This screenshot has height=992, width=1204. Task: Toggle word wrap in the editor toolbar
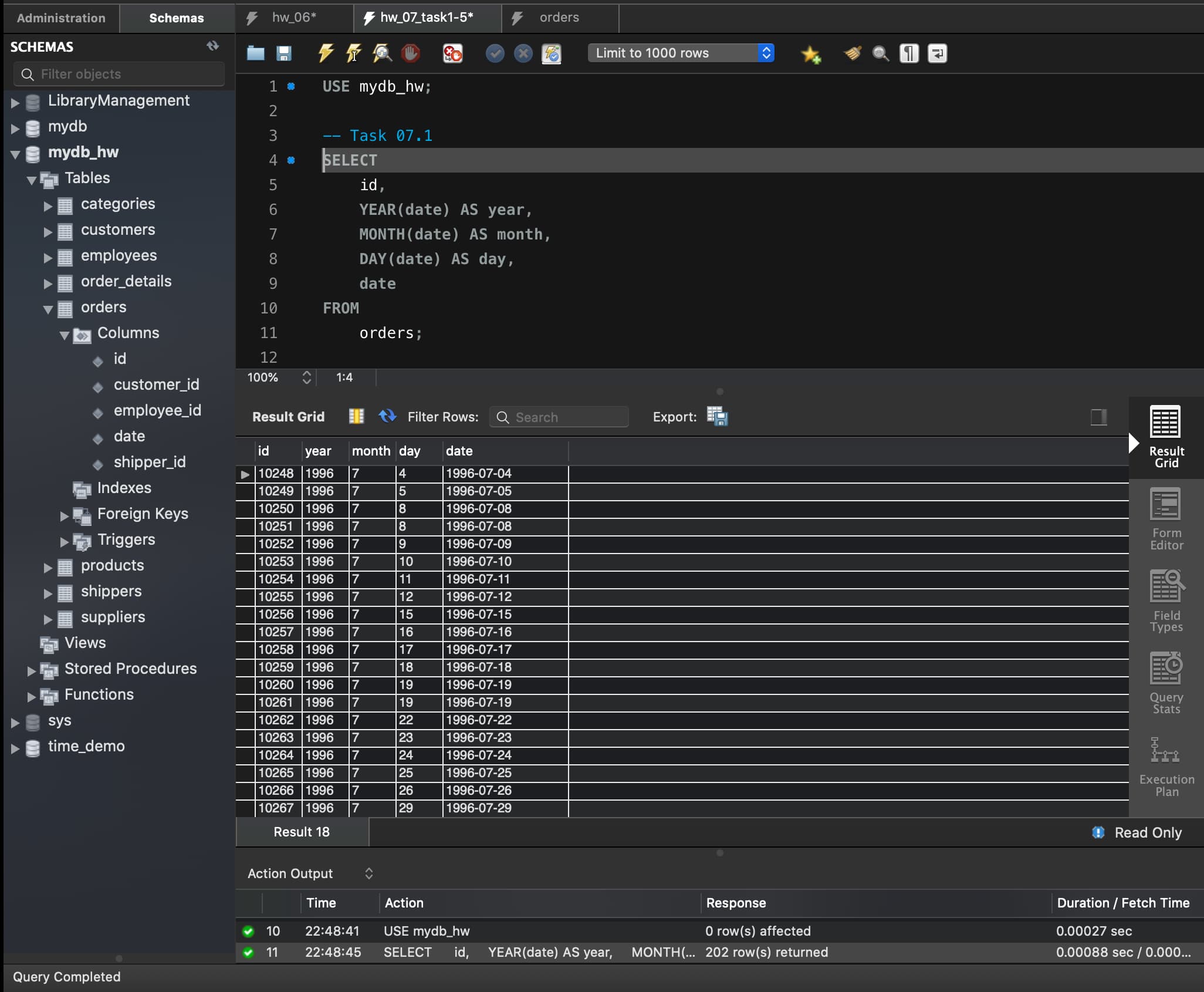(937, 53)
